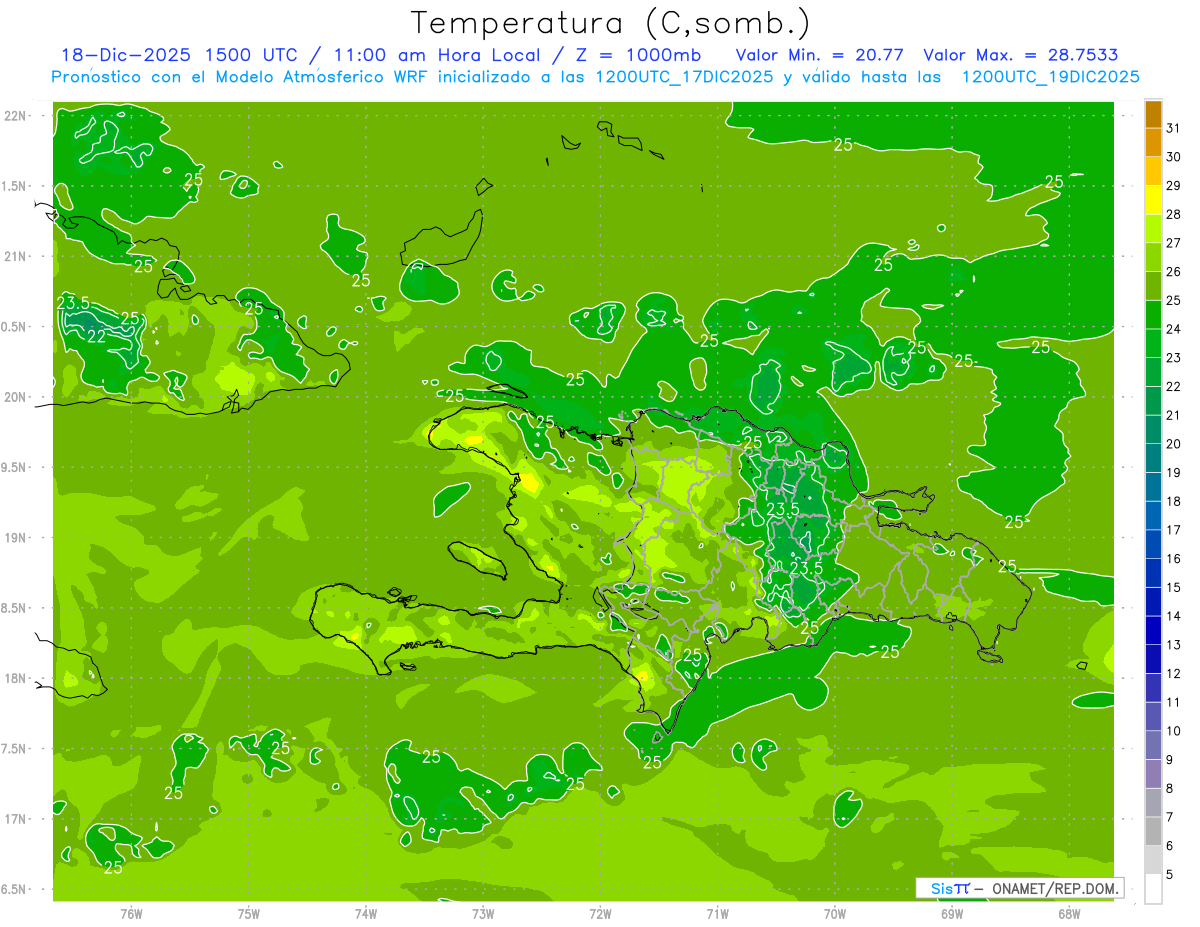Click the "20N" latitude axis label

pos(14,398)
